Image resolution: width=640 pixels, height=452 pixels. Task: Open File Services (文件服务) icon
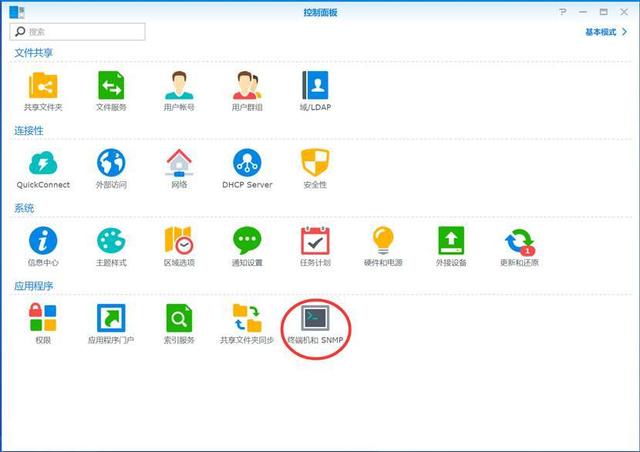(x=111, y=85)
